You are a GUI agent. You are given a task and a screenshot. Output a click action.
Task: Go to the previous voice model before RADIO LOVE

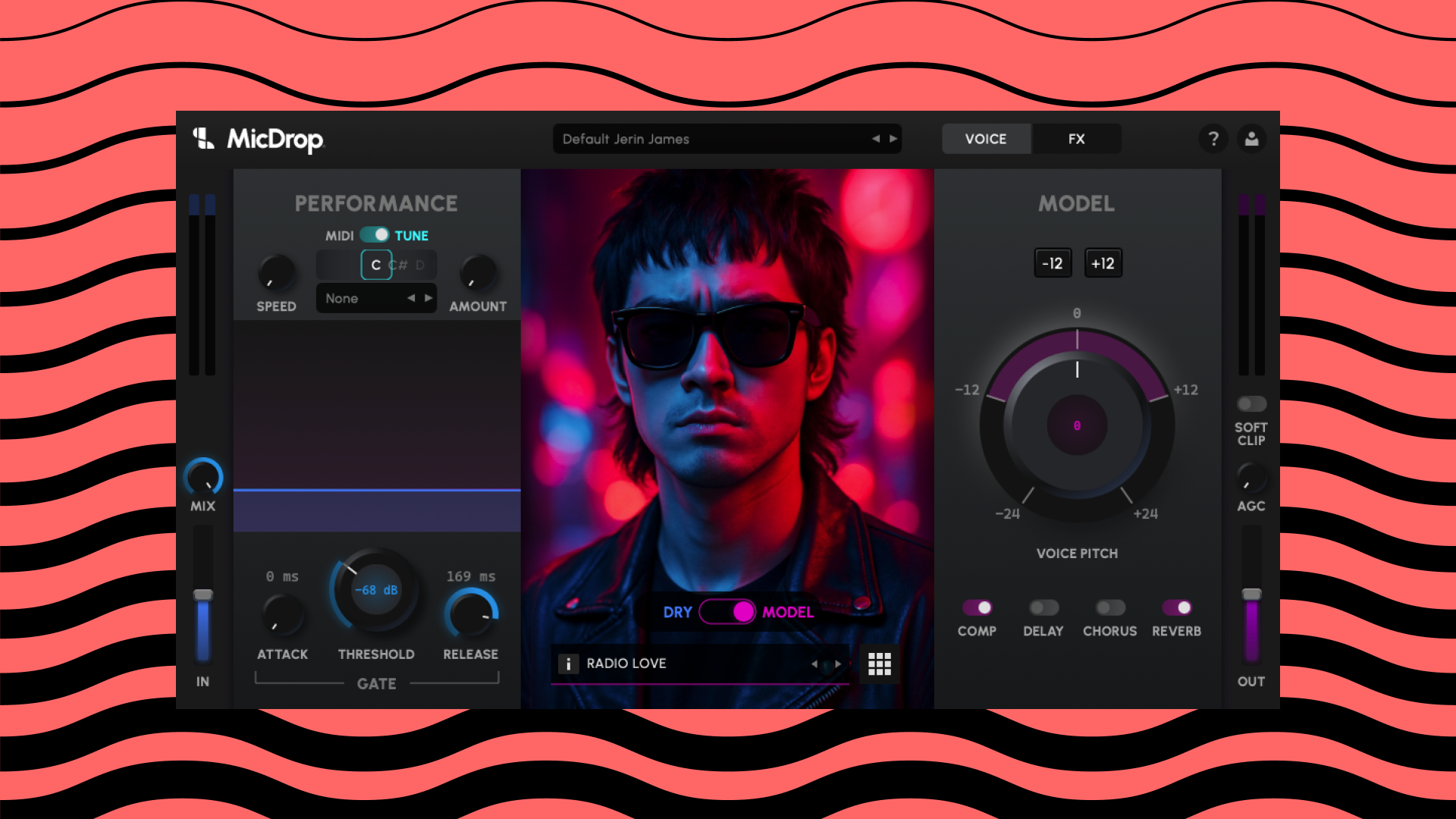click(814, 664)
